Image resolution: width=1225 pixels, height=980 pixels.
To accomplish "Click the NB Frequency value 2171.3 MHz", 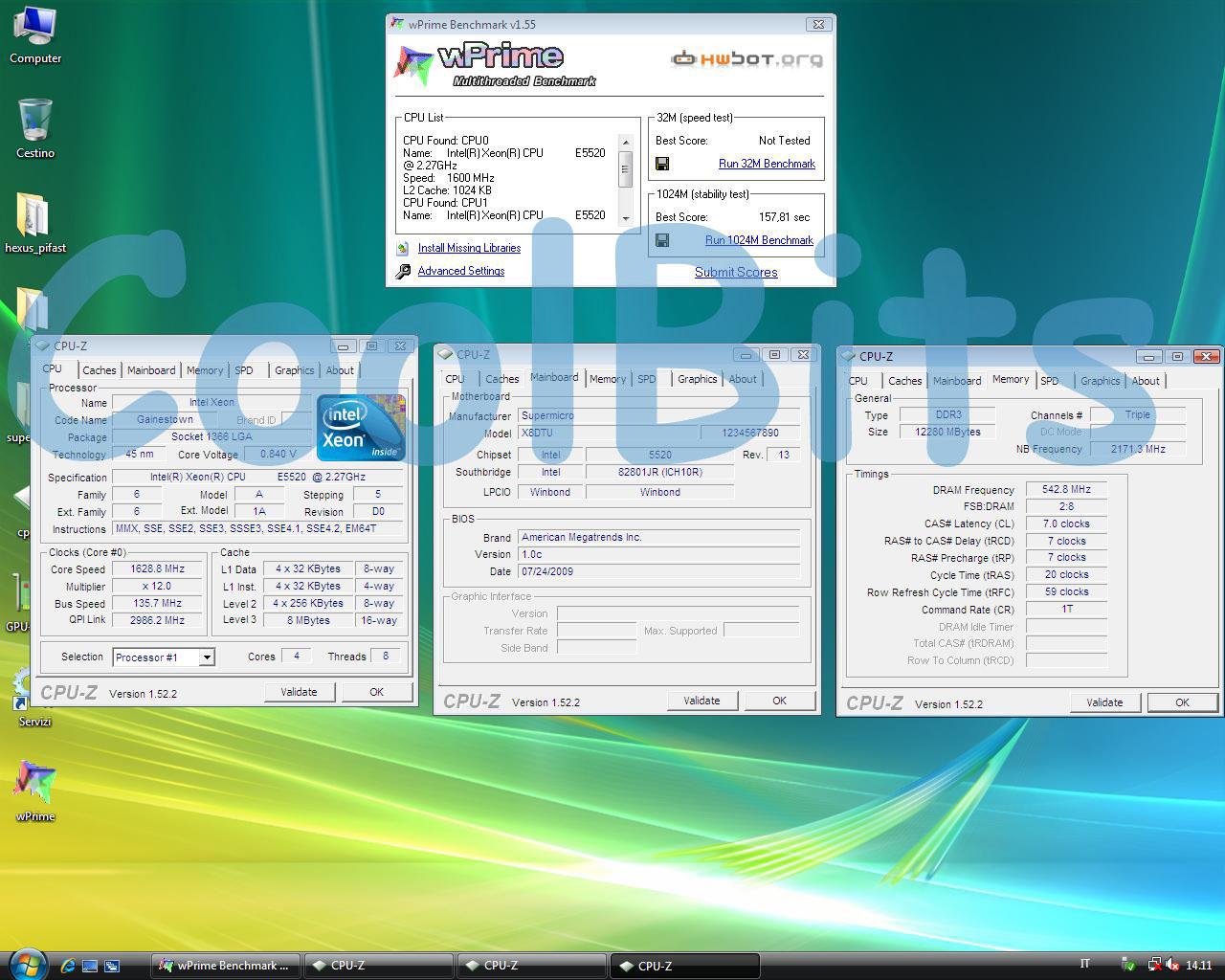I will coord(1138,449).
